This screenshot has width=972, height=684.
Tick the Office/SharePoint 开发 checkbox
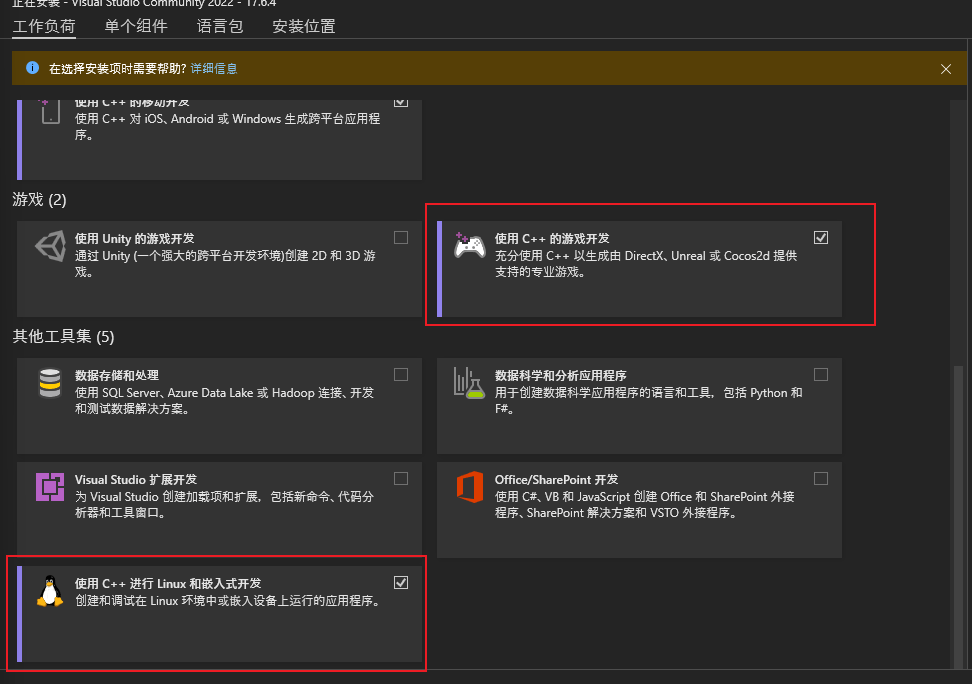821,479
